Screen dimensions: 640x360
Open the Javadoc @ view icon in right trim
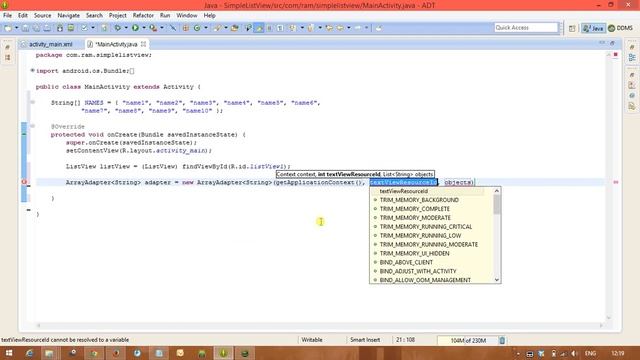point(632,96)
